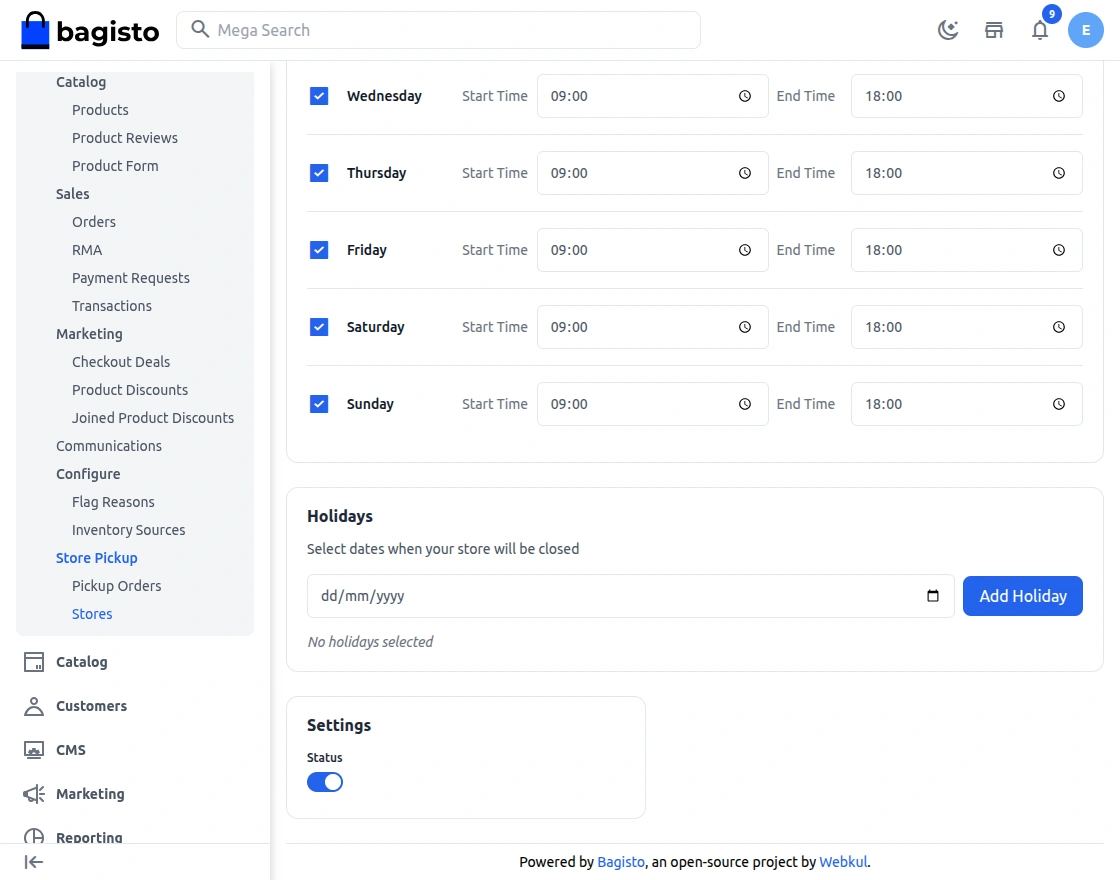Click the Catalog main menu icon
Viewport: 1120px width, 880px height.
point(34,661)
